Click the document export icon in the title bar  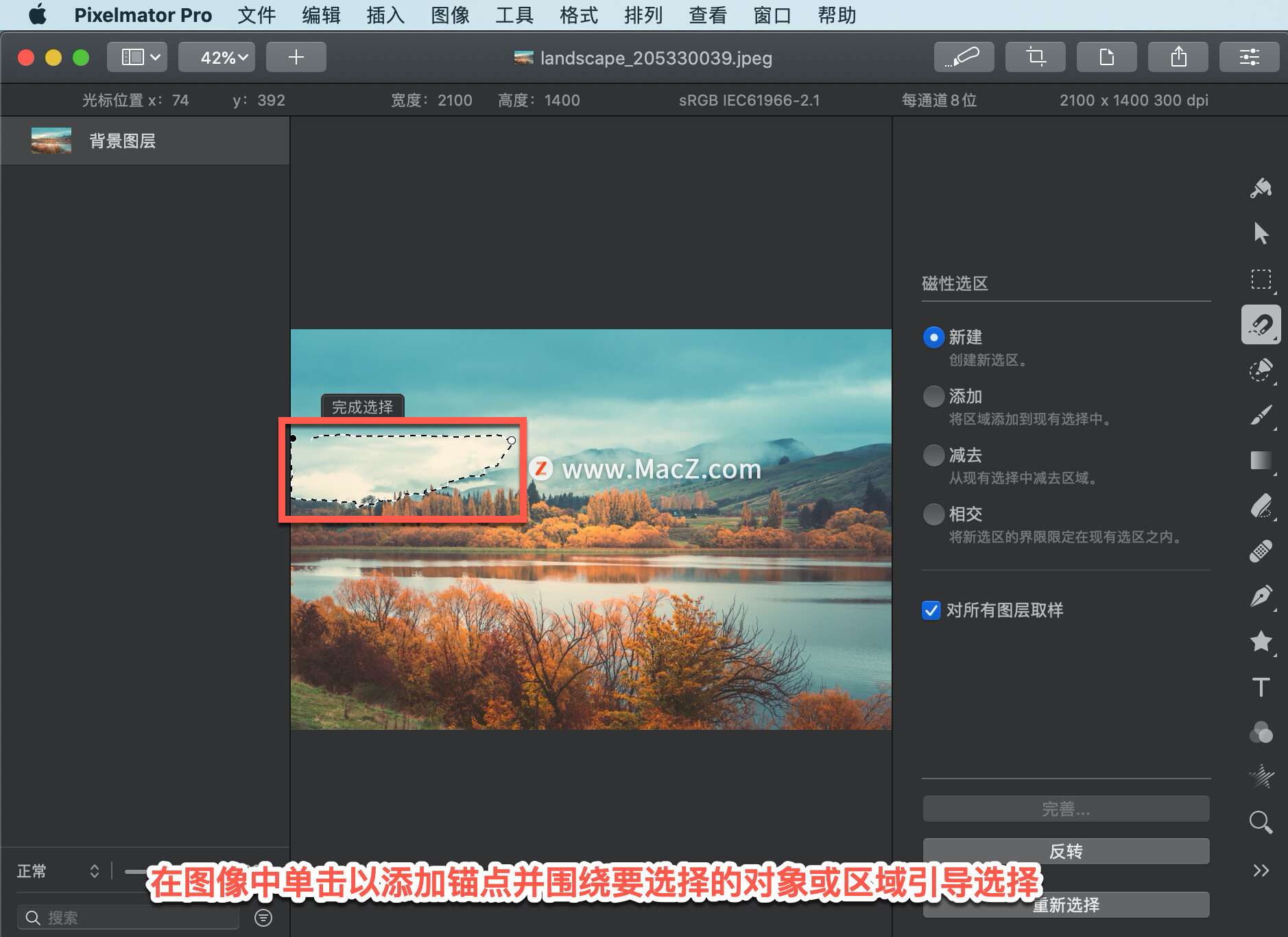(x=1106, y=57)
